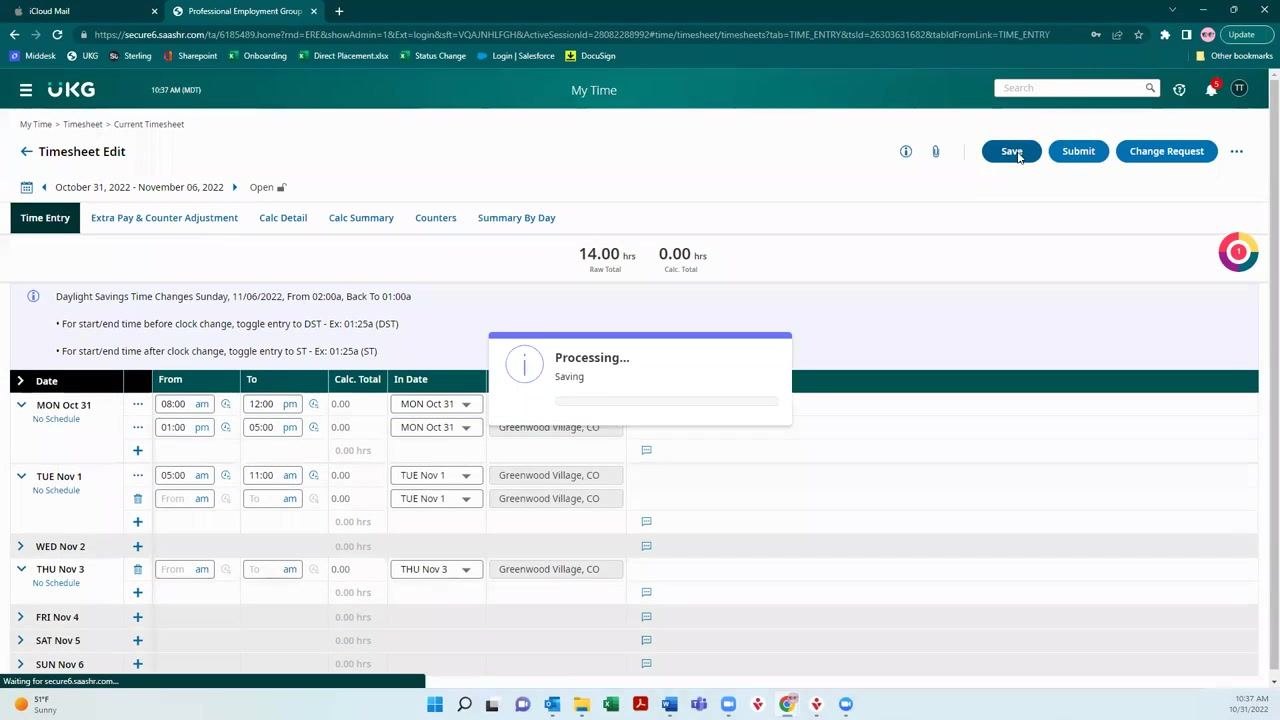Expand the SAT Nov 5 day row

[21, 640]
